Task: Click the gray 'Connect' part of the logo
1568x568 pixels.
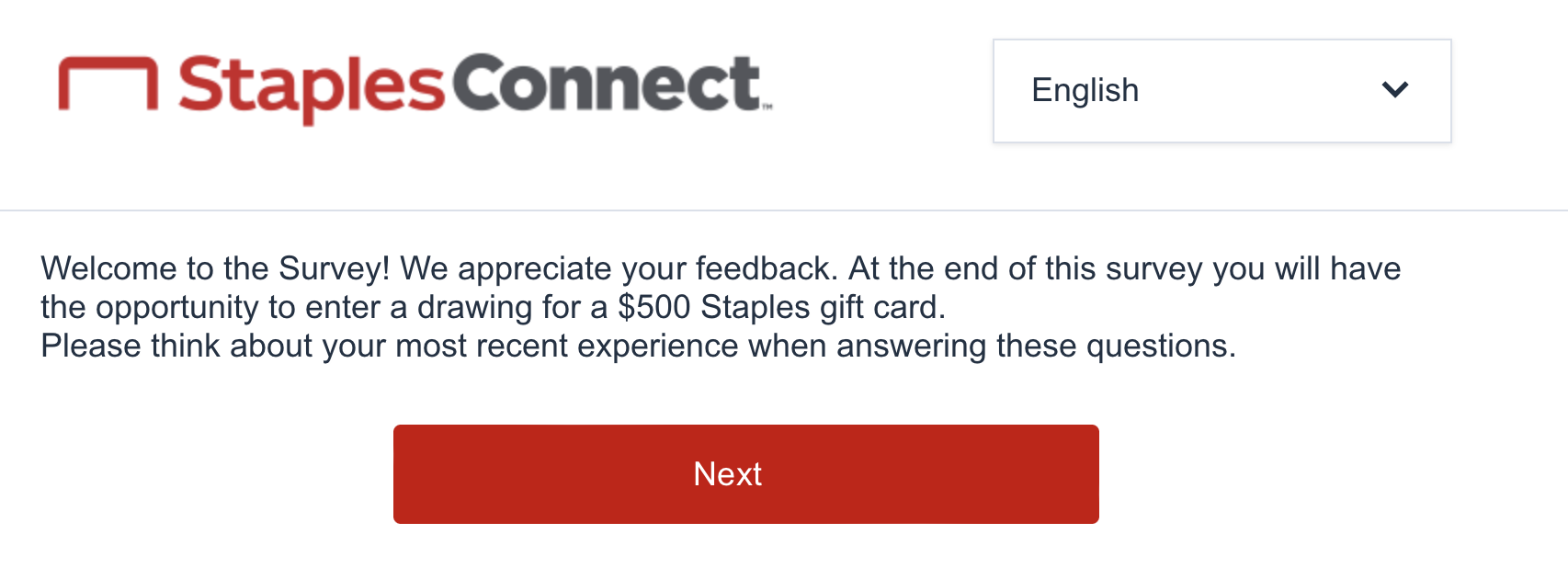Action: tap(607, 85)
